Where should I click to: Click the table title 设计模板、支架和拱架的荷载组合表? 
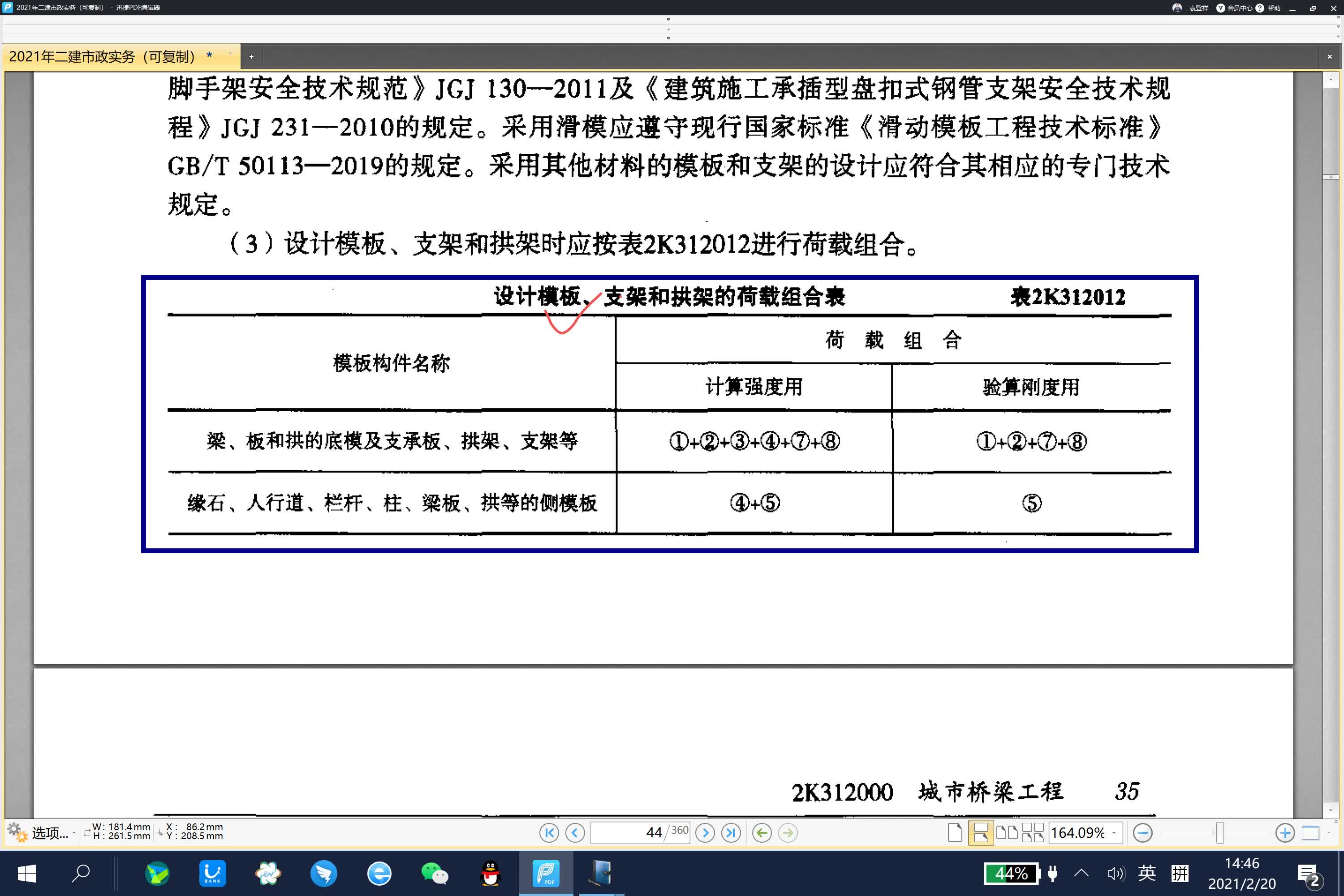[x=669, y=297]
